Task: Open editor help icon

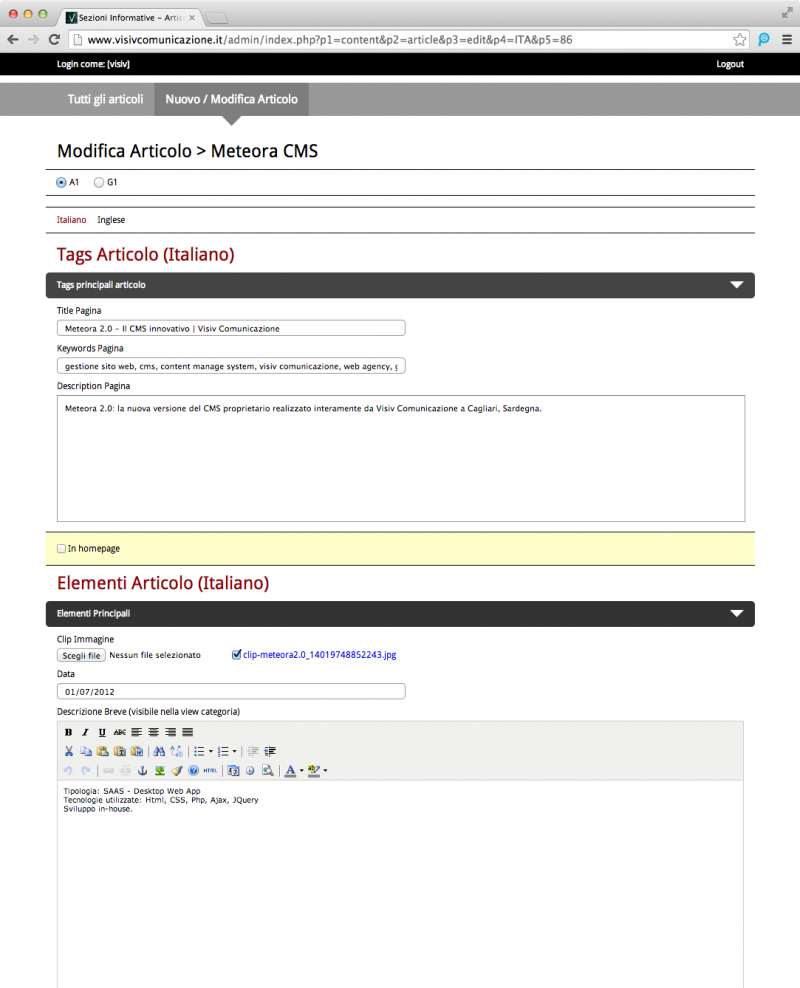Action: click(x=193, y=770)
